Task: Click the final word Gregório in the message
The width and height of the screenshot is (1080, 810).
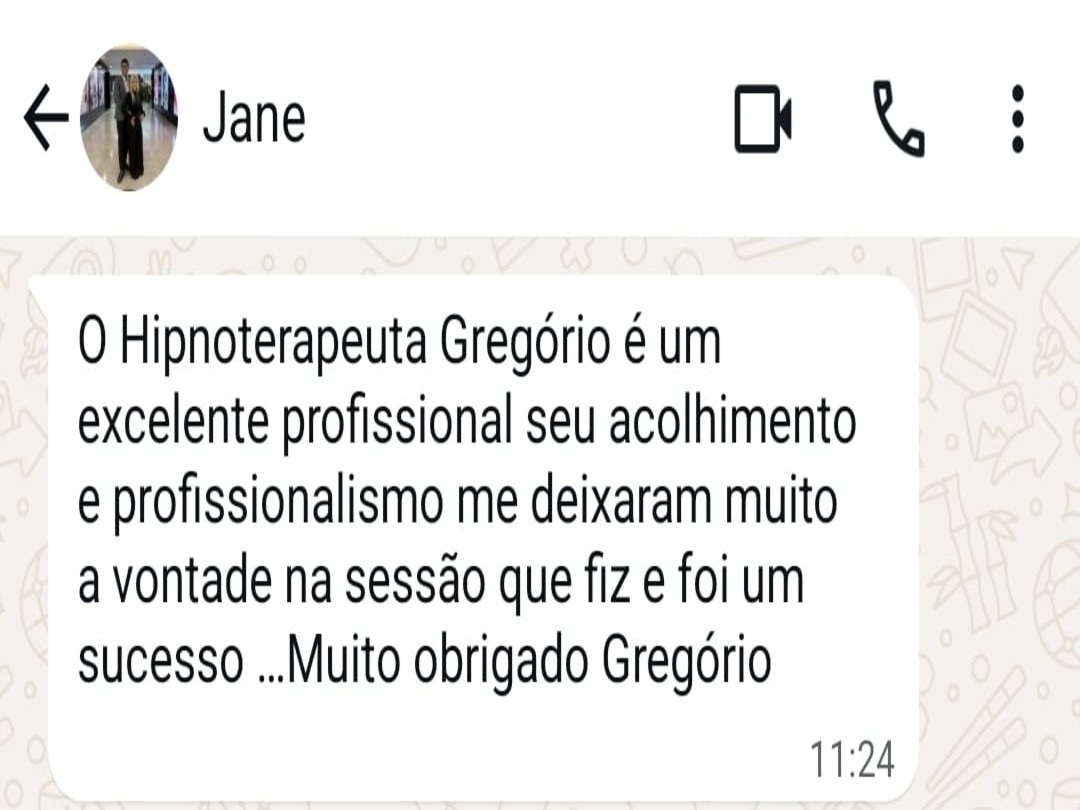Action: coord(687,661)
